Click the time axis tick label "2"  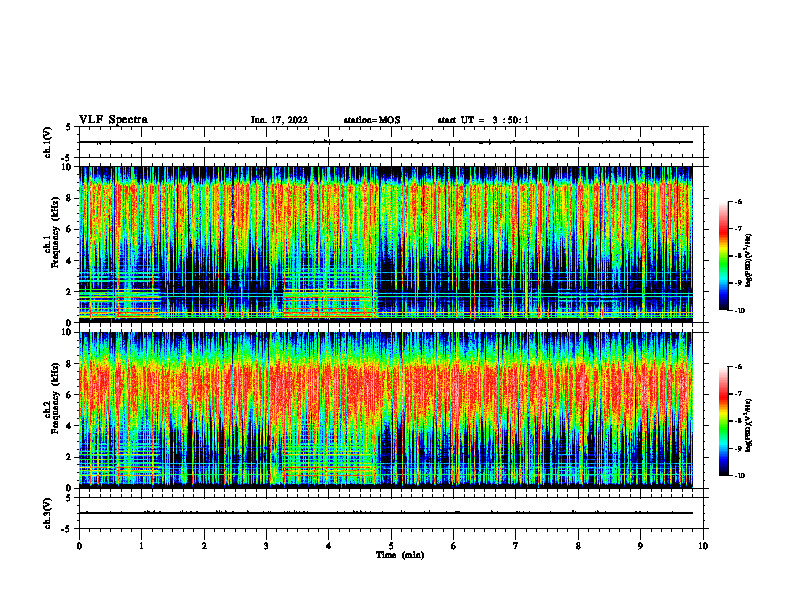(204, 546)
